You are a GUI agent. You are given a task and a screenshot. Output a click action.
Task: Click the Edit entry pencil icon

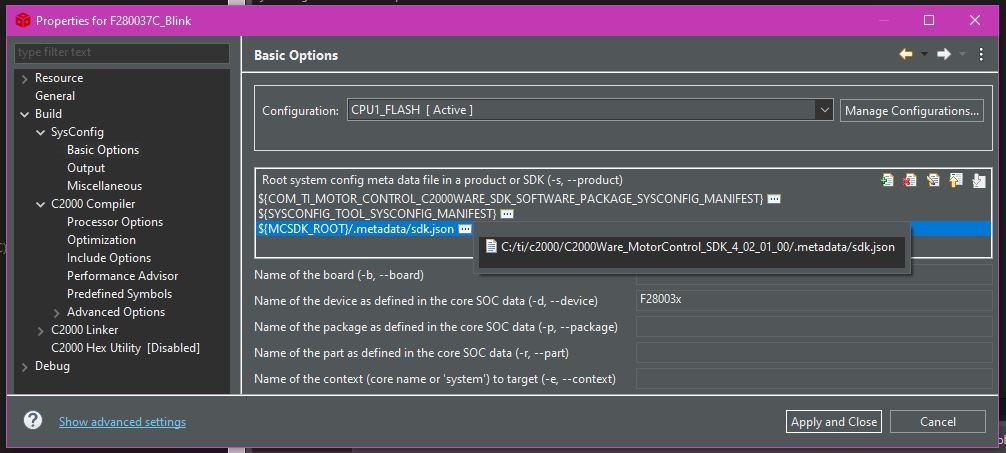[x=933, y=180]
